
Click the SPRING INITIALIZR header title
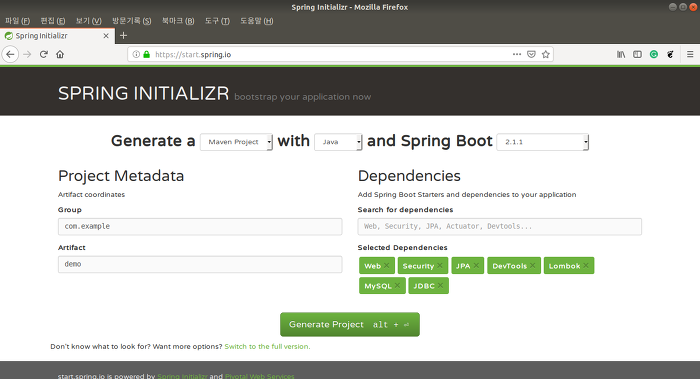tap(143, 94)
